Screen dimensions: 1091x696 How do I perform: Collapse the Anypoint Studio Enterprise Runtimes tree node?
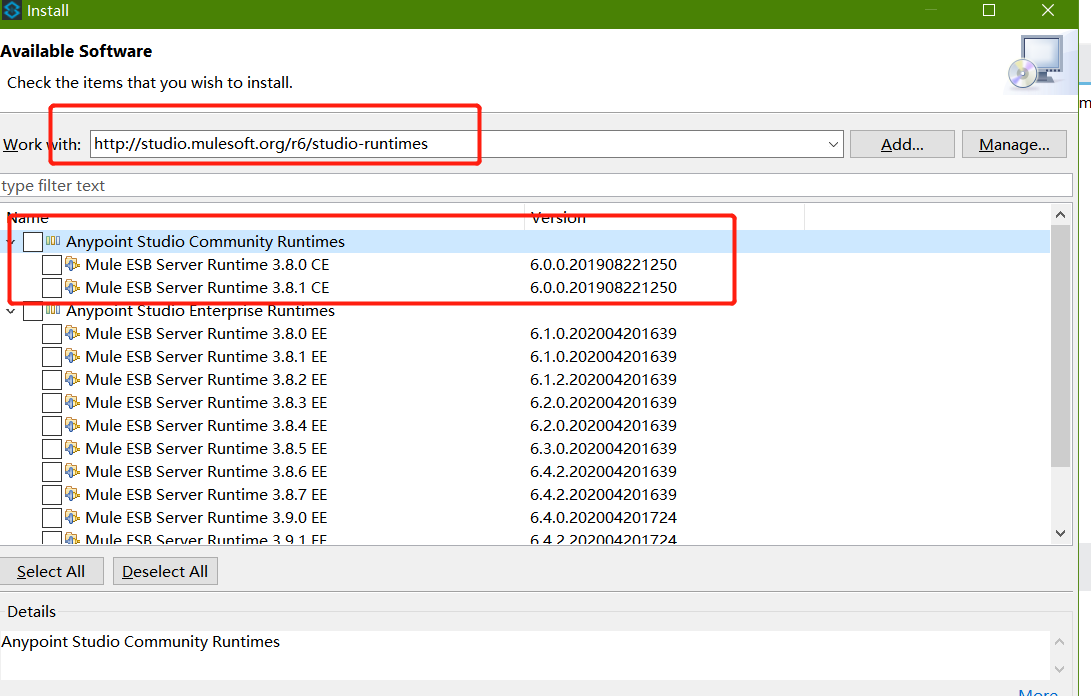point(10,310)
